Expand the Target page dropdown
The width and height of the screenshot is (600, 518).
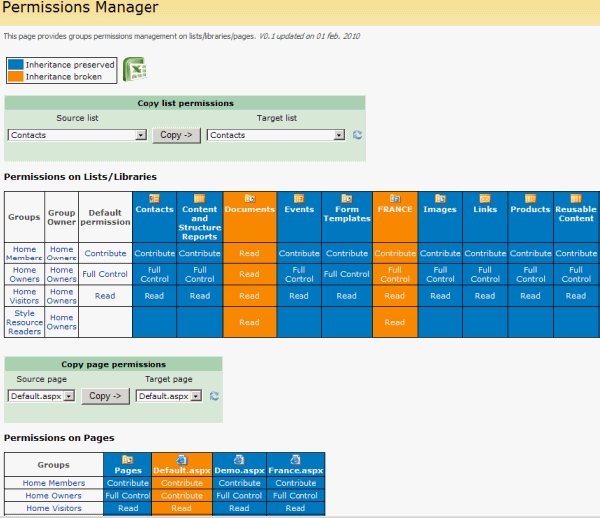click(196, 396)
